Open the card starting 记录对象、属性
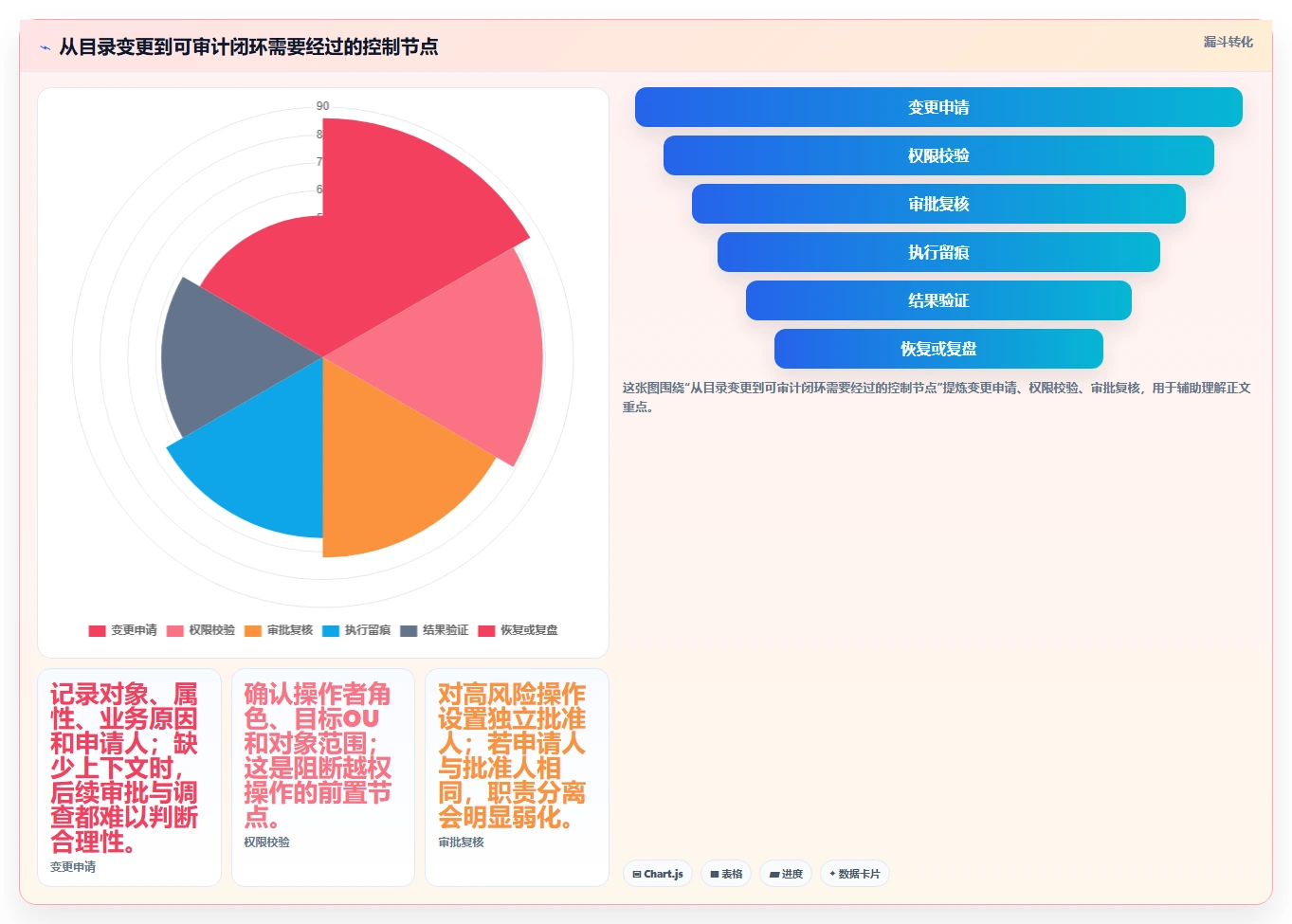1292x924 pixels. coord(129,777)
